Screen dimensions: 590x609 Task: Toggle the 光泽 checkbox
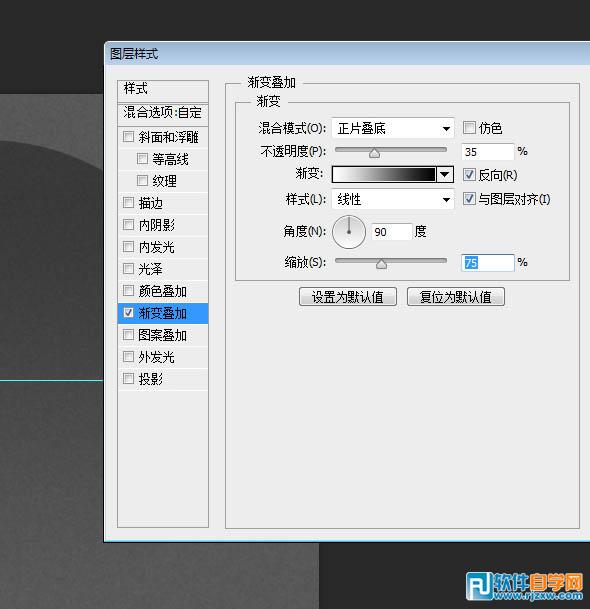(128, 269)
